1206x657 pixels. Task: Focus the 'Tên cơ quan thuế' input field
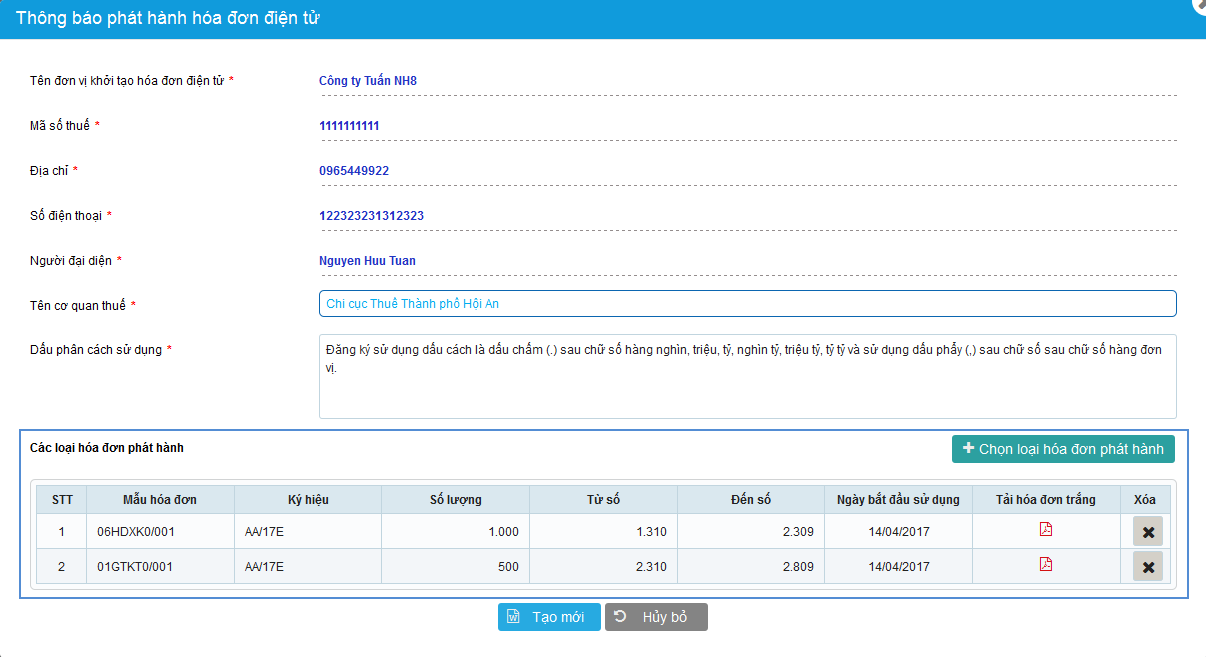747,303
